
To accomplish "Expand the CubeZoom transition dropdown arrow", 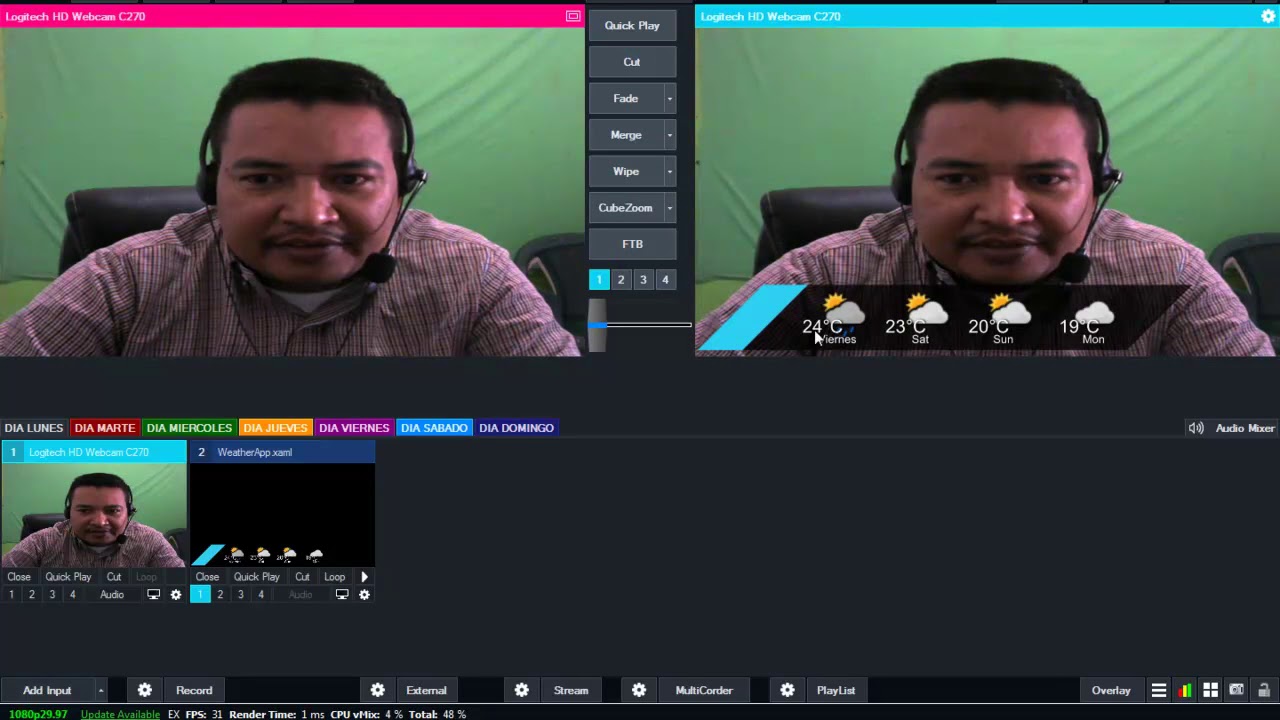I will (670, 208).
